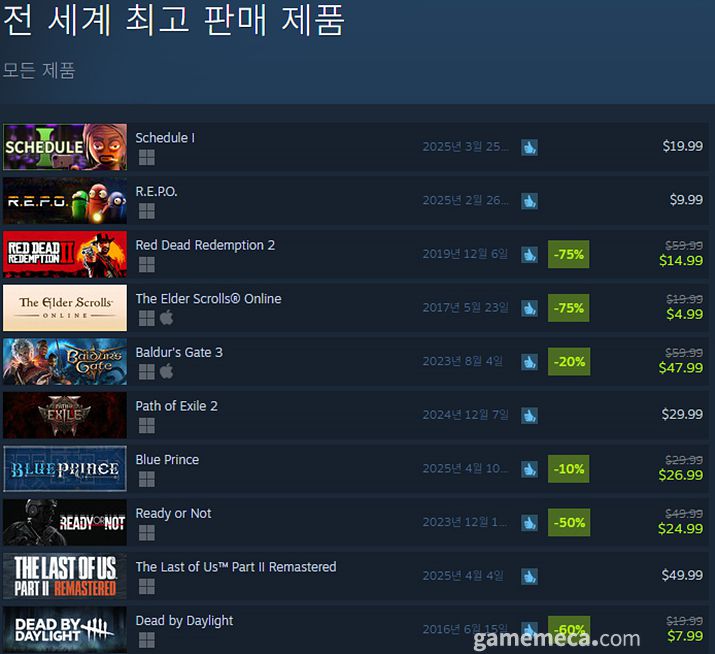This screenshot has width=715, height=654.
Task: Click the review thumbs-up icon for Path of Exile 2
Action: (x=529, y=416)
